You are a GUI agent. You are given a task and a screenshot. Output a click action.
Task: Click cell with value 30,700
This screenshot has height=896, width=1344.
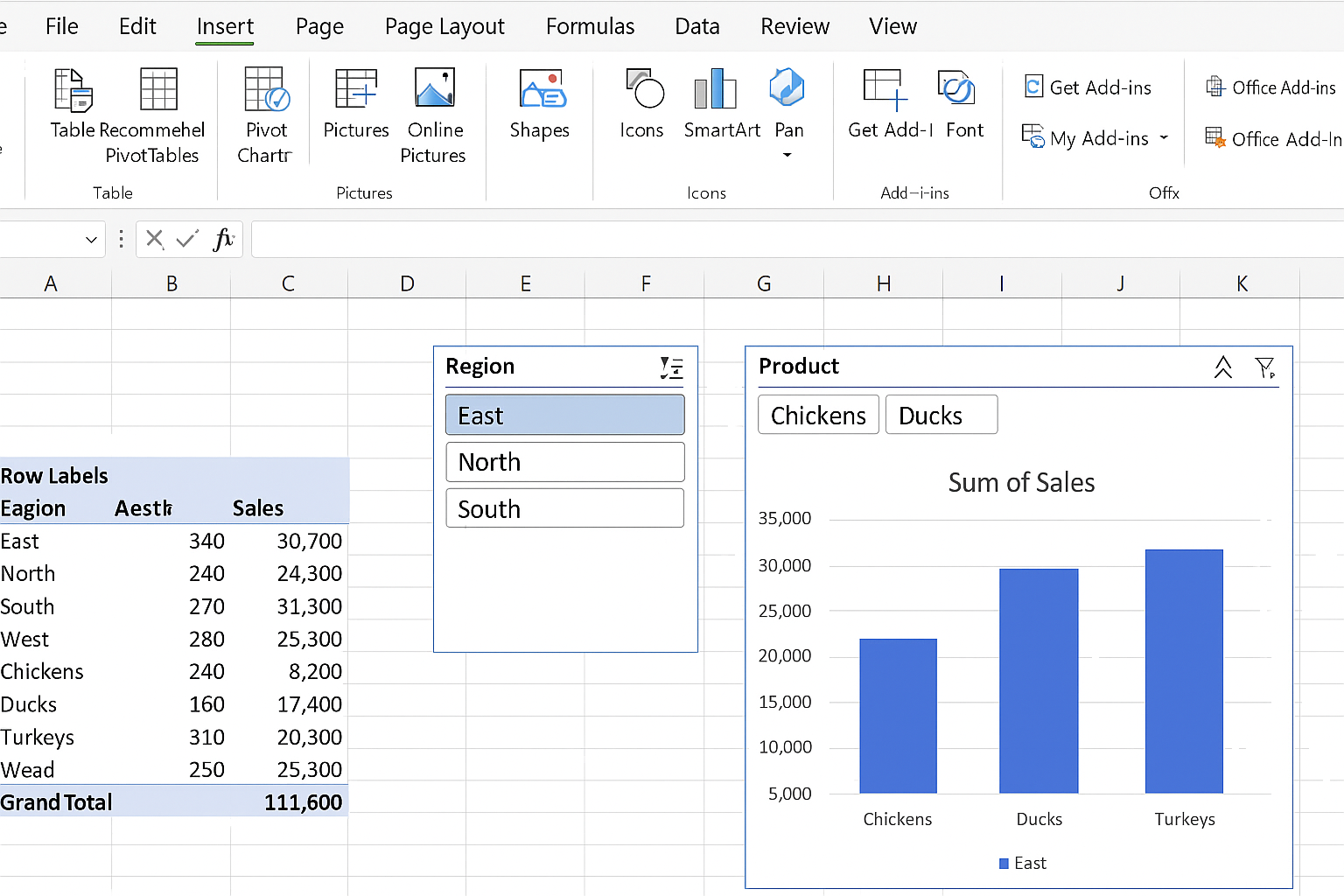click(309, 542)
